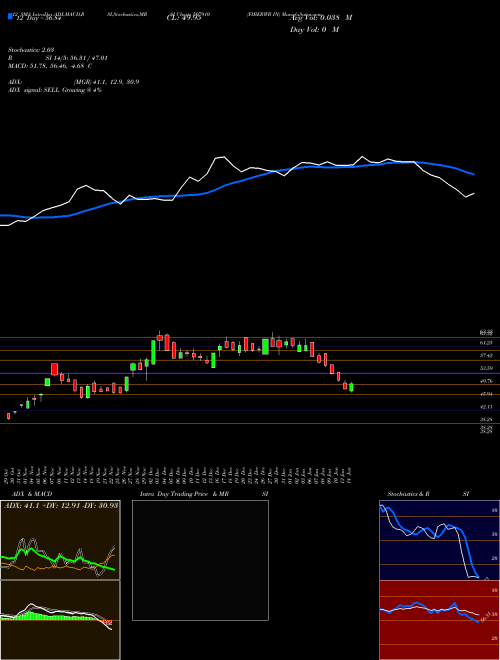Image resolution: width=500 pixels, height=660 pixels.
Task: Open the red RSI chart panel
Action: (x=439, y=620)
